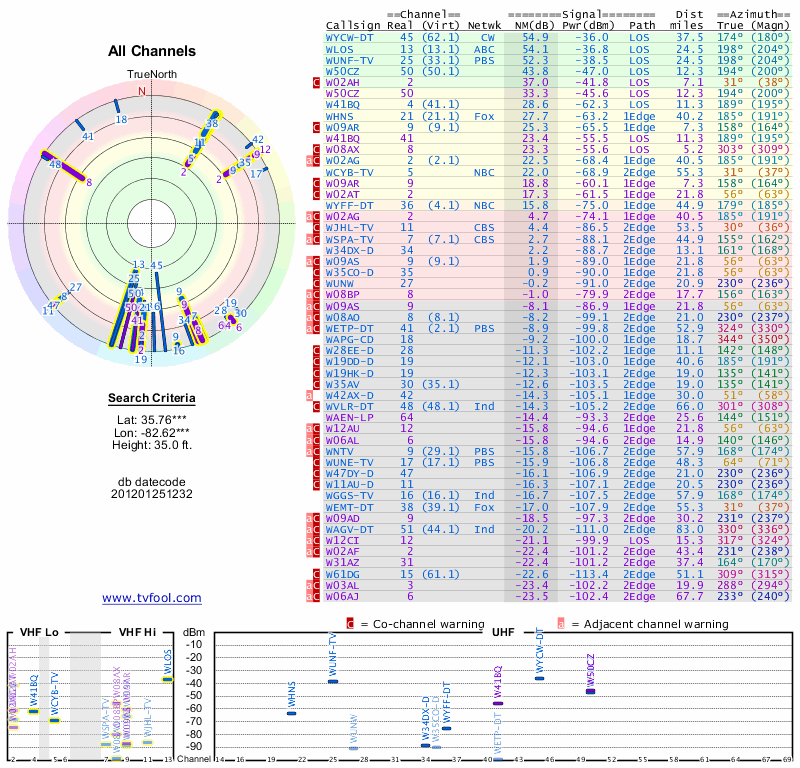Viewport: 800px width, 768px height.
Task: Select WJHL-TV callsign in the table
Action: (349, 228)
